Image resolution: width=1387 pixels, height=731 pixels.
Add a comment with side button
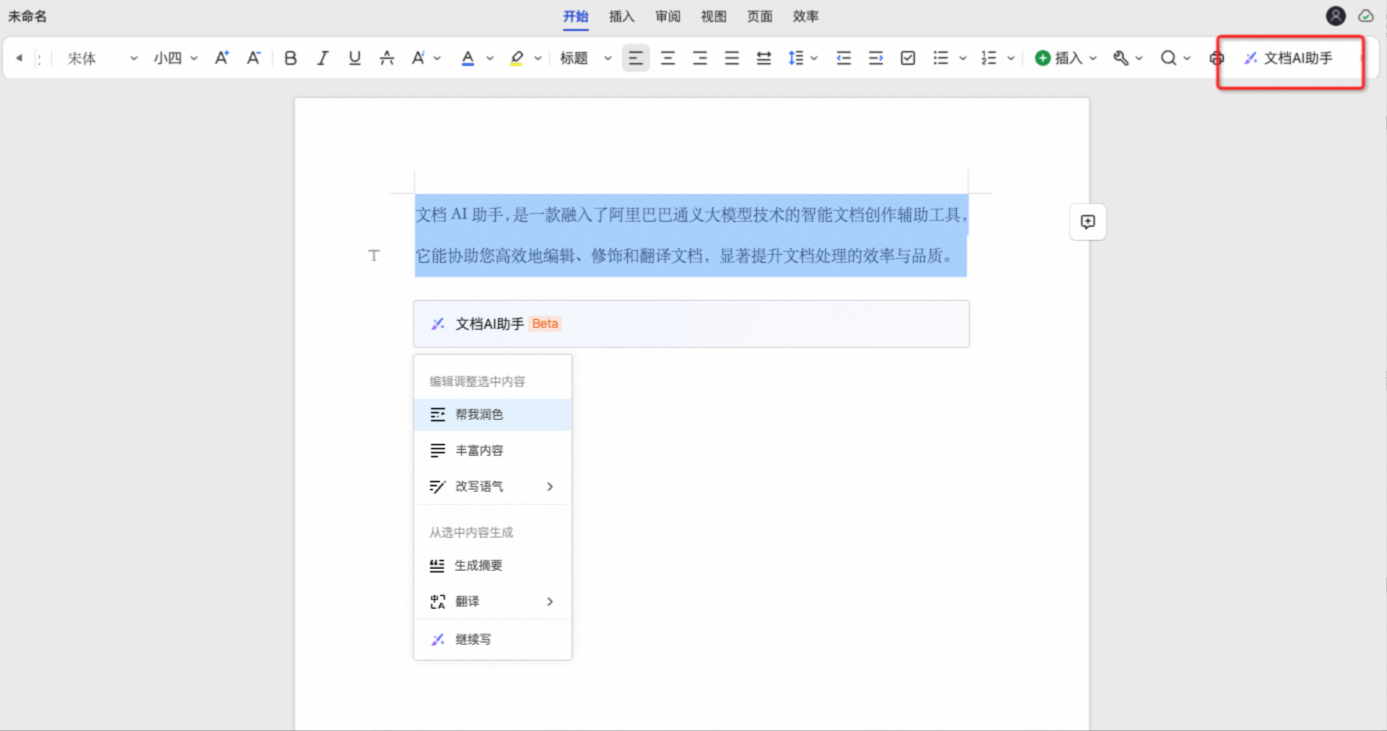(1088, 222)
